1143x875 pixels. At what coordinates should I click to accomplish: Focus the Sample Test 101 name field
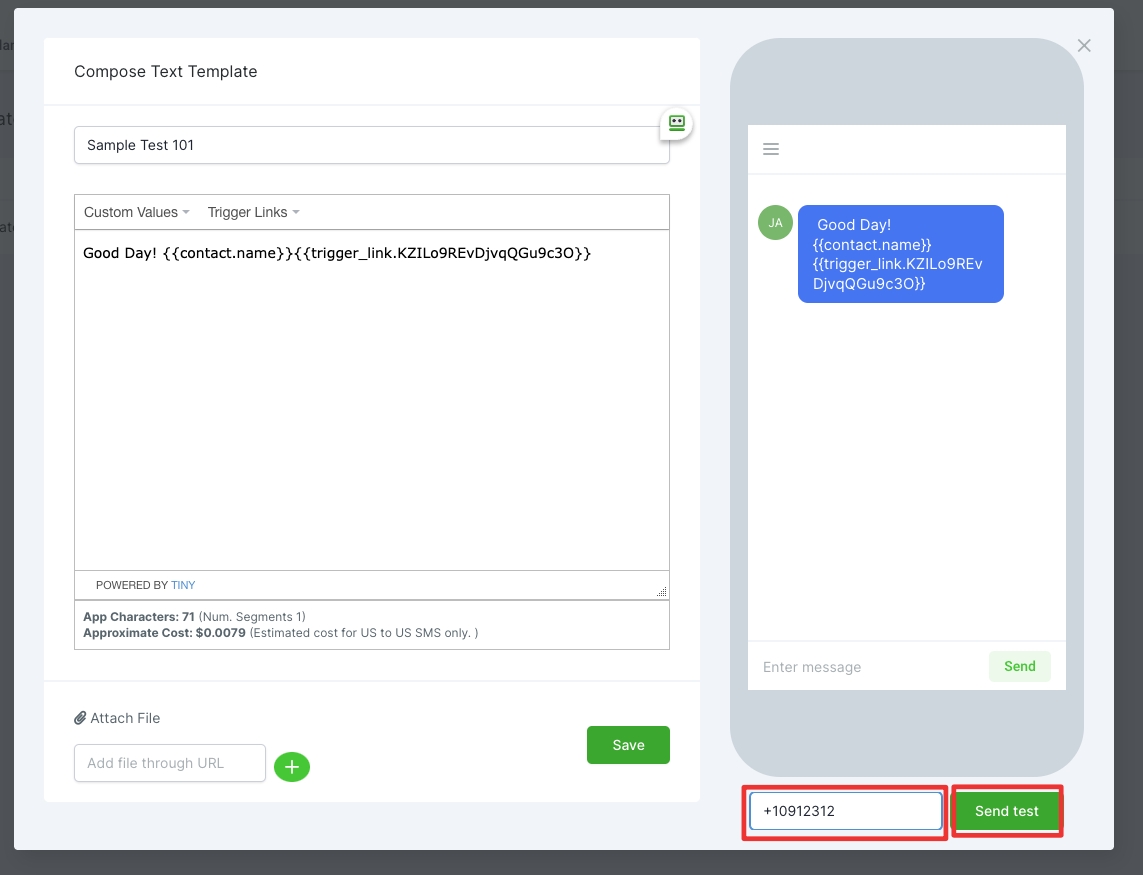pos(371,145)
